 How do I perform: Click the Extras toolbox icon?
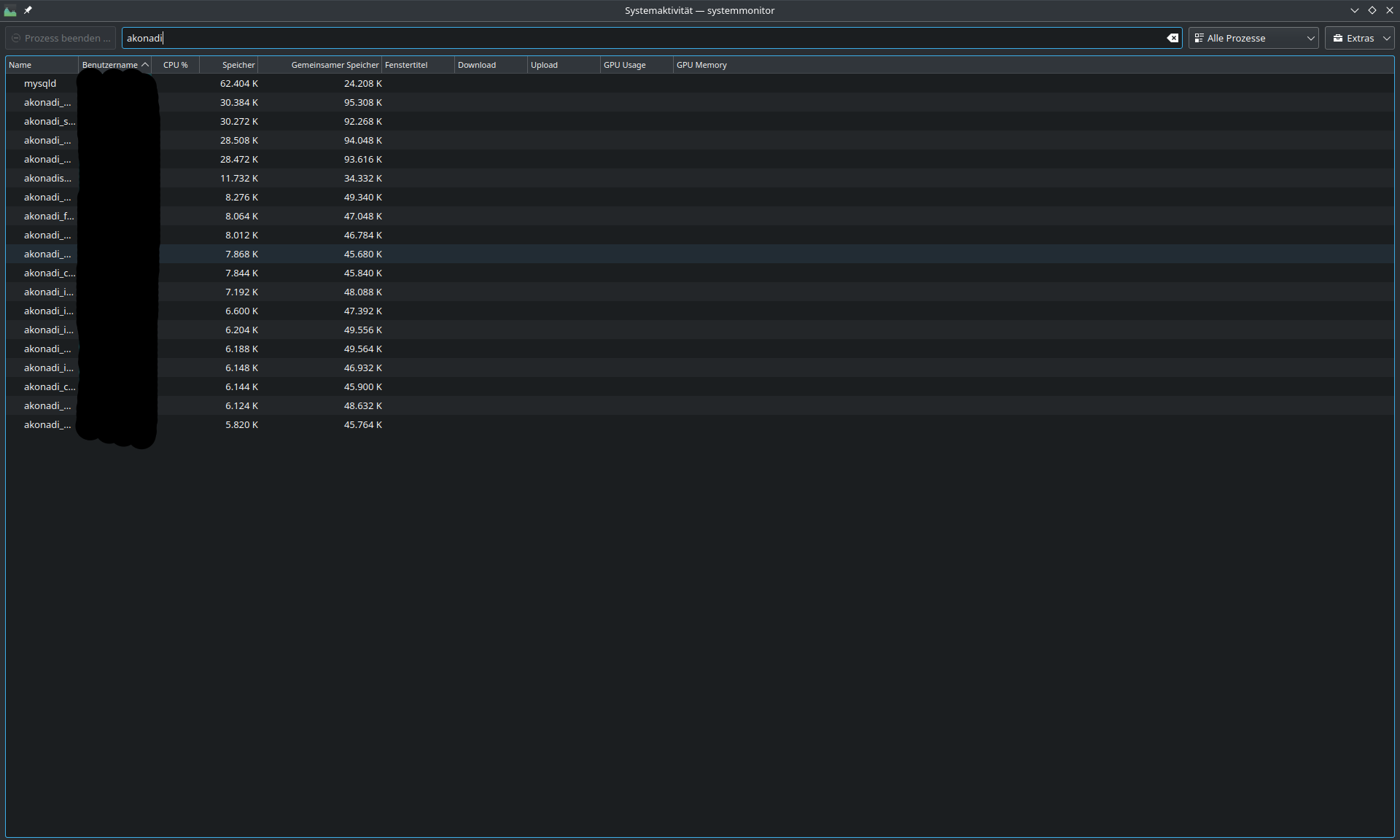[x=1338, y=38]
